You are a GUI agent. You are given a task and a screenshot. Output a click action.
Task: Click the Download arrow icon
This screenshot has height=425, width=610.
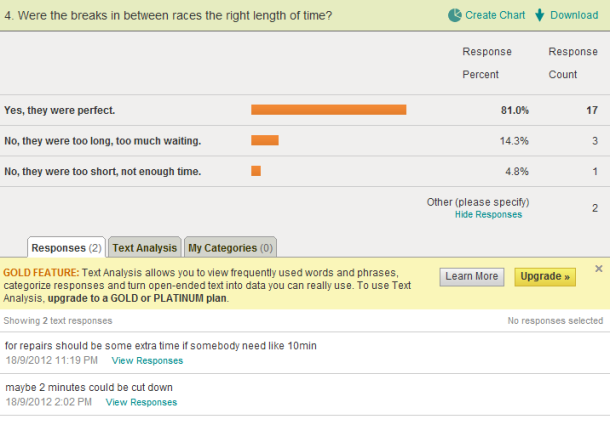[x=539, y=15]
